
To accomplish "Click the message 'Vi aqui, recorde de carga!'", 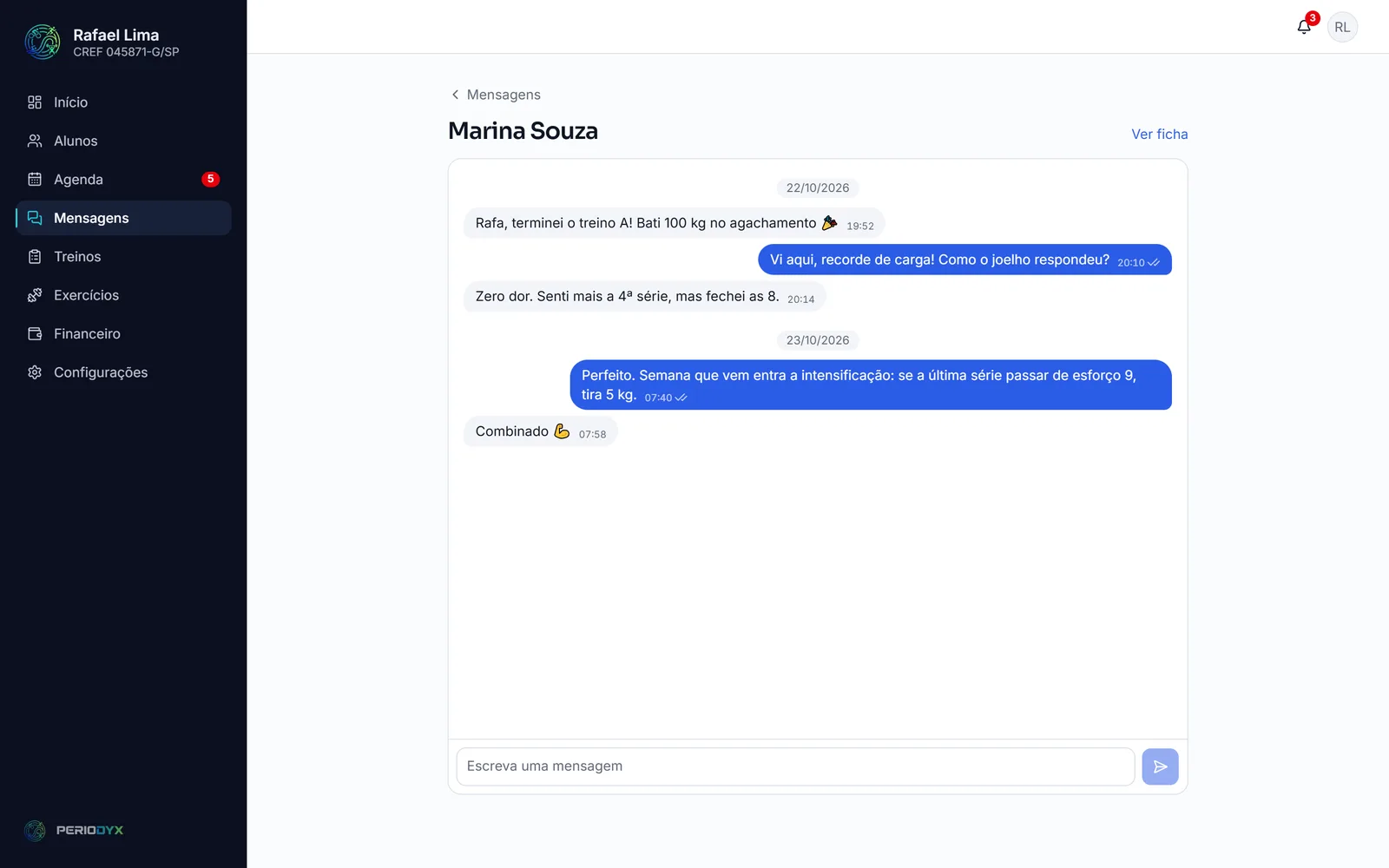I will point(964,260).
